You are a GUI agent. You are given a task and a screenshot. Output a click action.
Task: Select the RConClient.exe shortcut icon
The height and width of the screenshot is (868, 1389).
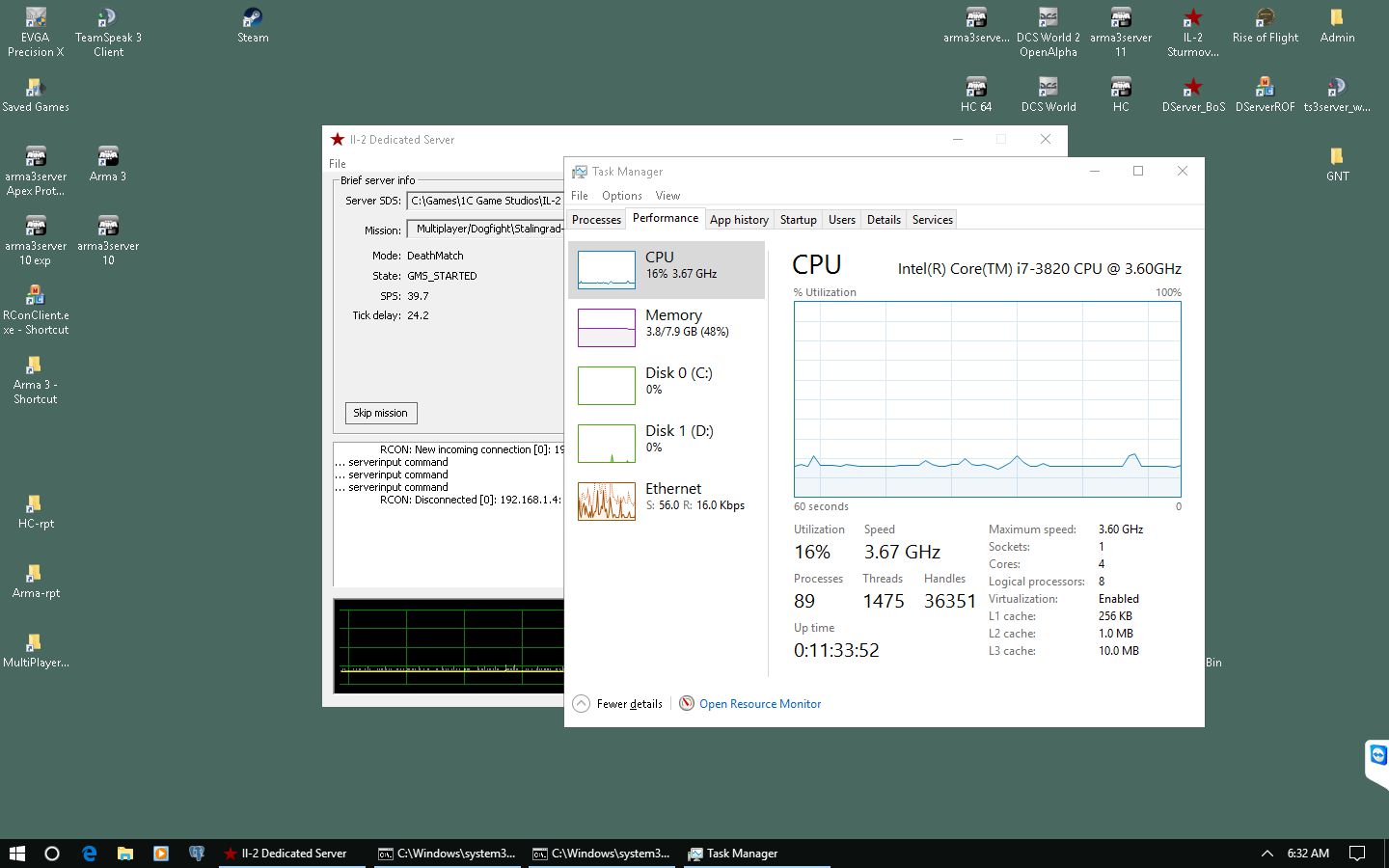(36, 310)
